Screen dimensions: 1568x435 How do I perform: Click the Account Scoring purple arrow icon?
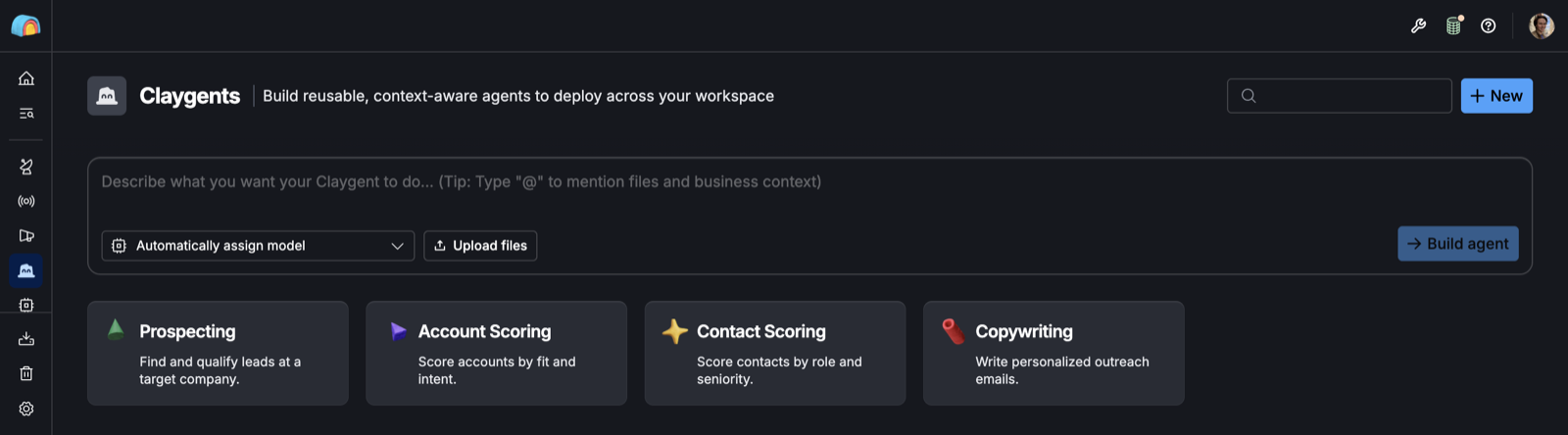coord(398,331)
